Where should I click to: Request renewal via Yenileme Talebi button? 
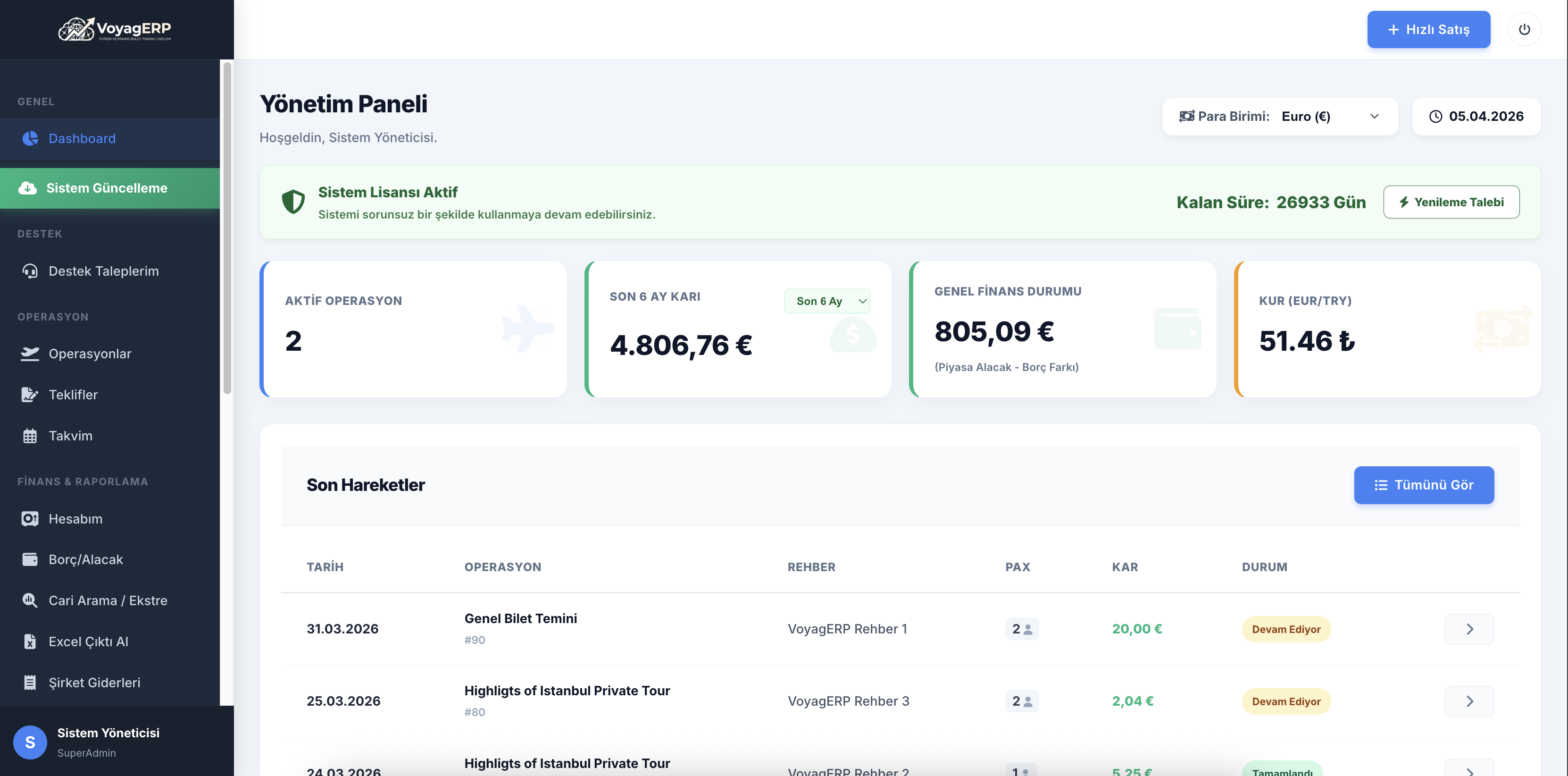[1451, 202]
